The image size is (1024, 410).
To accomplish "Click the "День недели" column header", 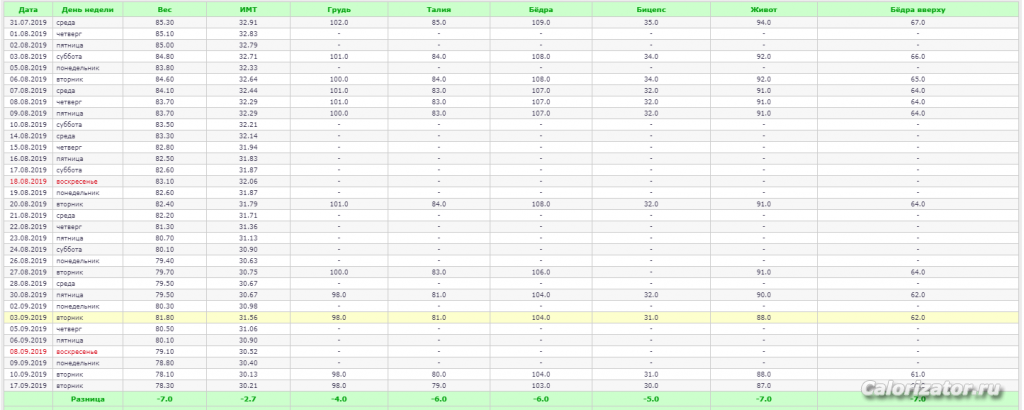I will tap(88, 10).
